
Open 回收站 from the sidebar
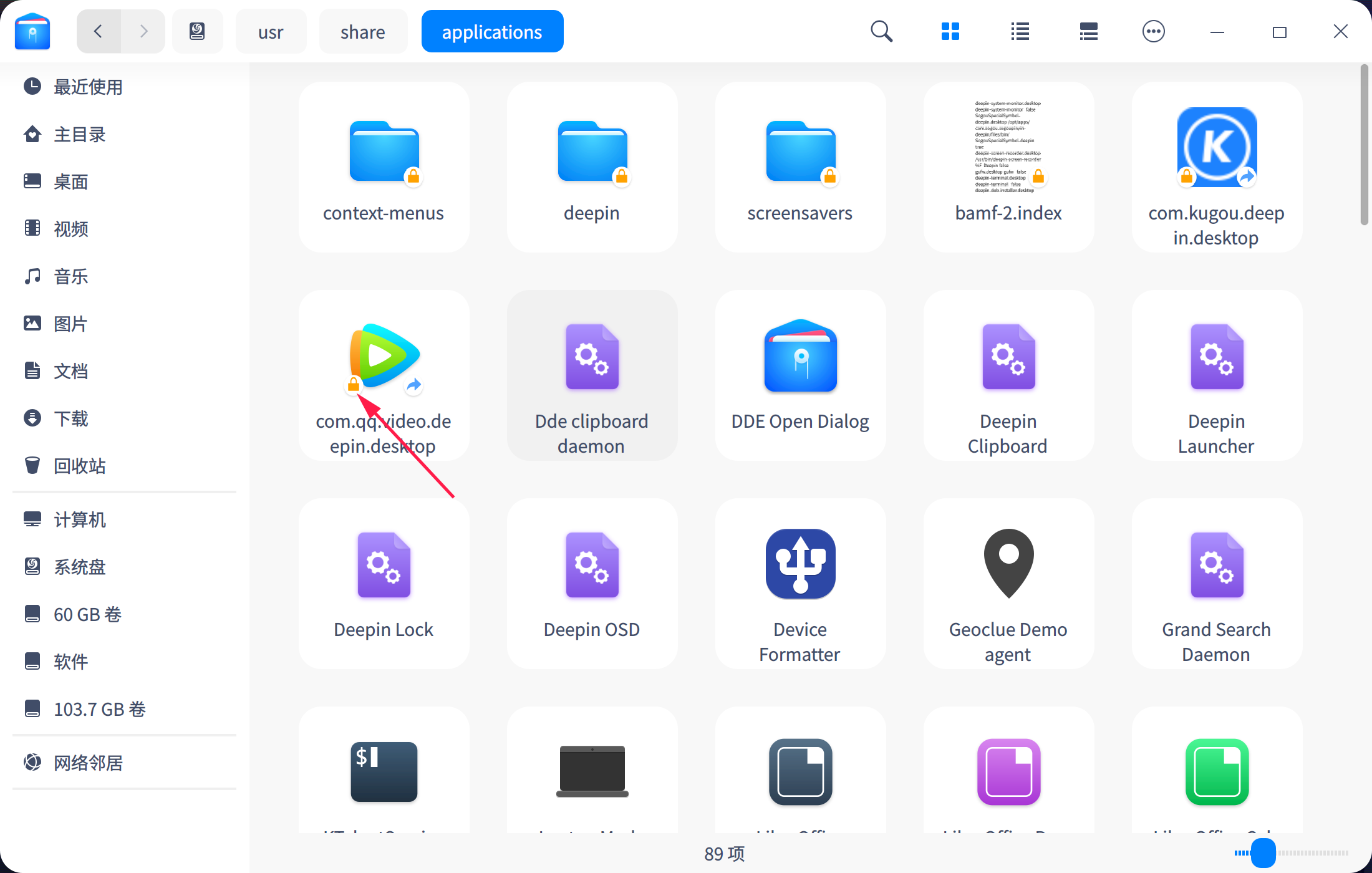pos(79,465)
